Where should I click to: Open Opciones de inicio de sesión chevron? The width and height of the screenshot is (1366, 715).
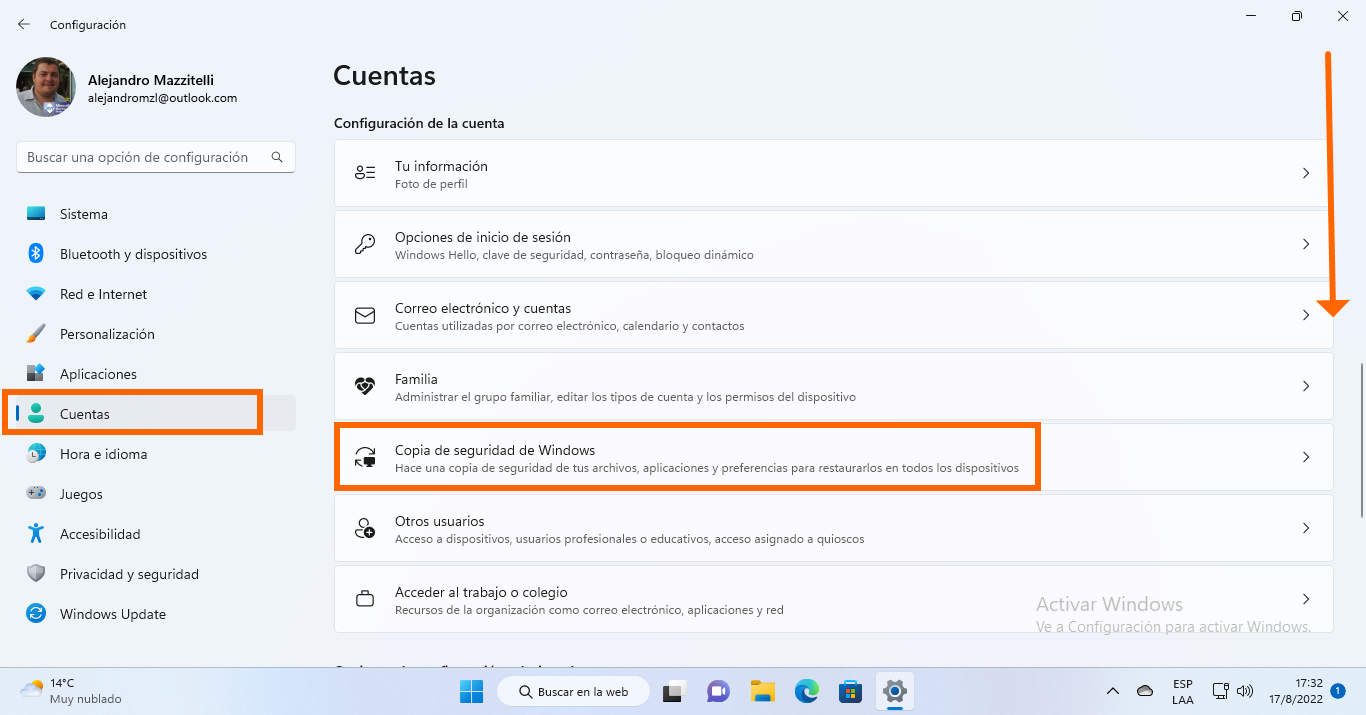coord(1306,244)
